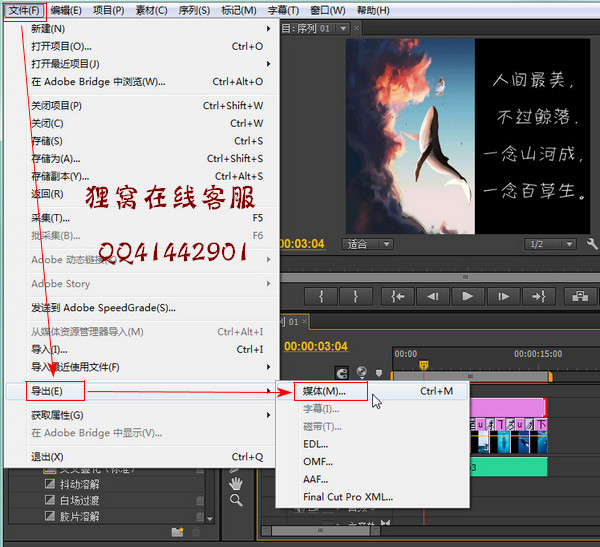
Task: Open the wrench settings icon in monitor
Action: [592, 244]
